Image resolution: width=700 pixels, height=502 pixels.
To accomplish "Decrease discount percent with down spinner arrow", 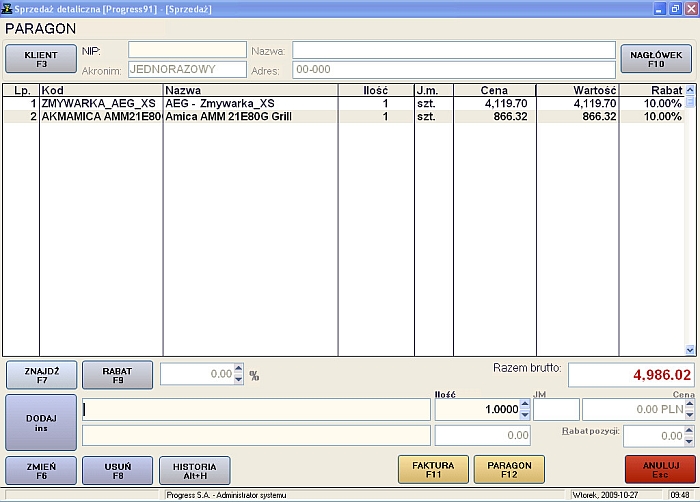I will [x=238, y=380].
